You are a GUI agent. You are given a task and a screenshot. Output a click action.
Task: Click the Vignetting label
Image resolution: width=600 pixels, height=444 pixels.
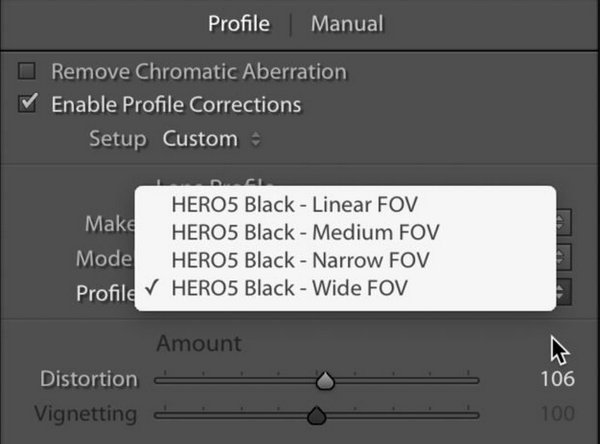[x=86, y=415]
